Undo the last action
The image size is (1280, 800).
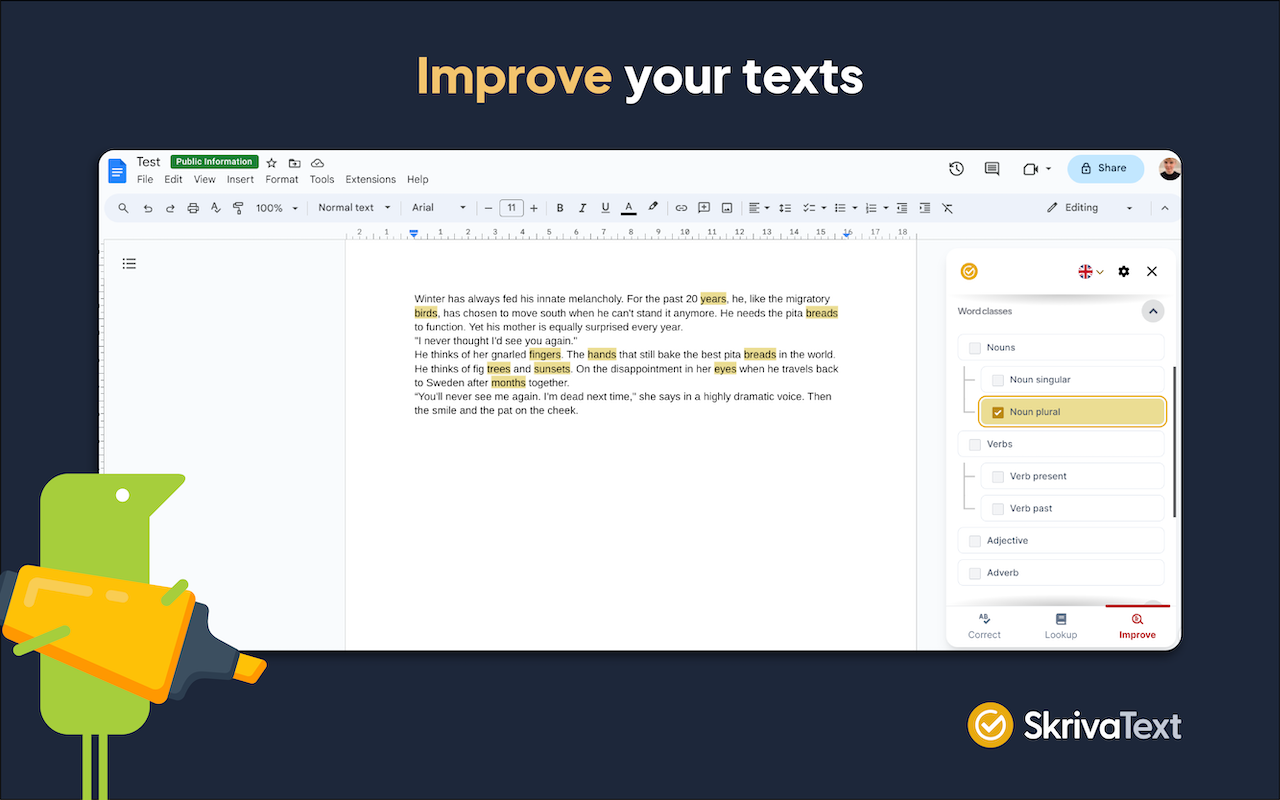[148, 208]
